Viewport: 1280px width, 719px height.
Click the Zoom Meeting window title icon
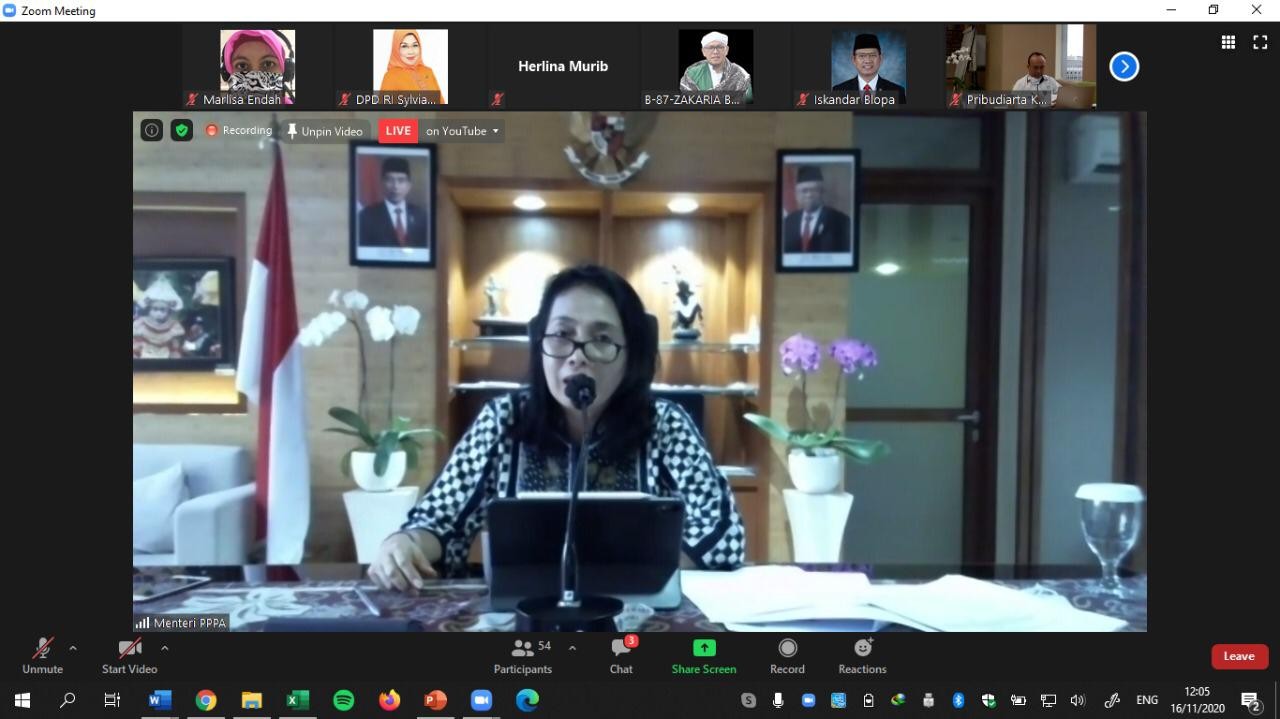pos(10,10)
